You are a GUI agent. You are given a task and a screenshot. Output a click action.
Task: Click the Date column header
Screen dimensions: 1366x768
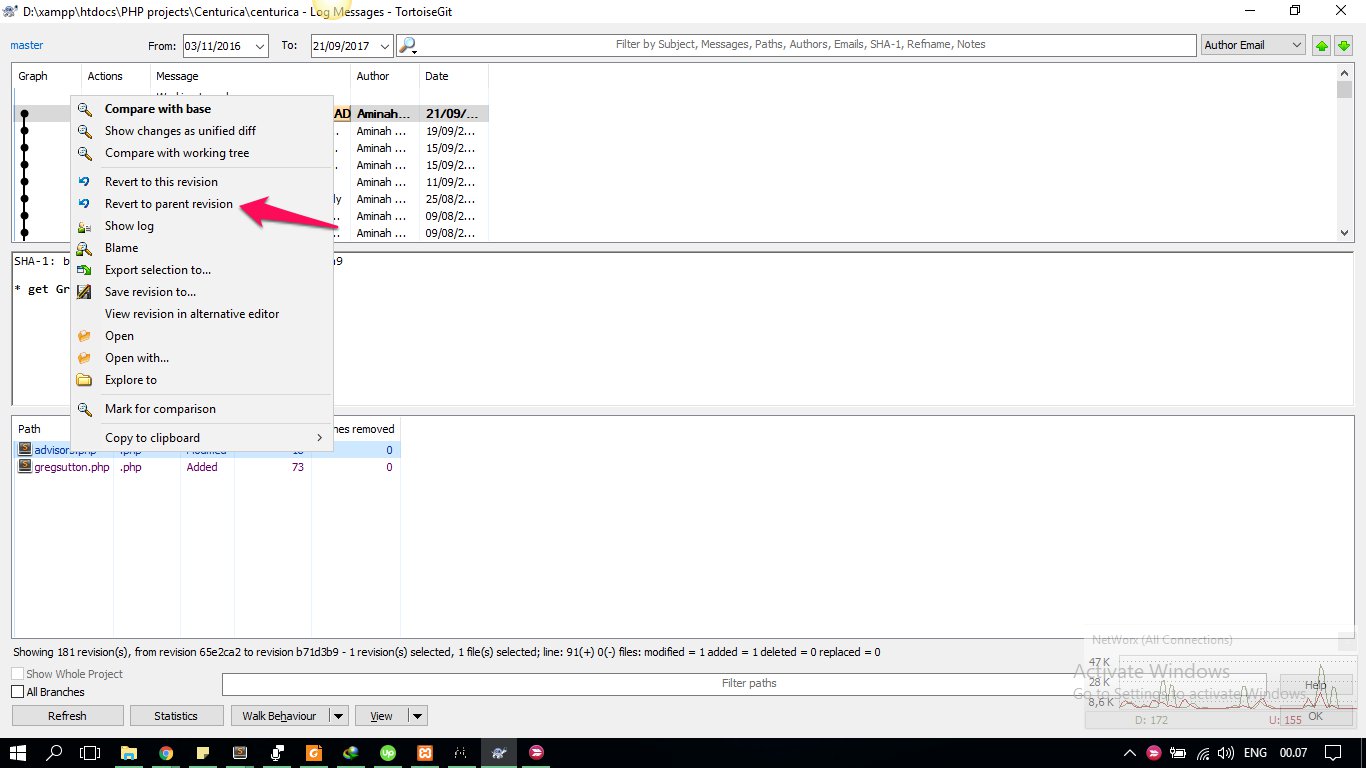coord(454,76)
